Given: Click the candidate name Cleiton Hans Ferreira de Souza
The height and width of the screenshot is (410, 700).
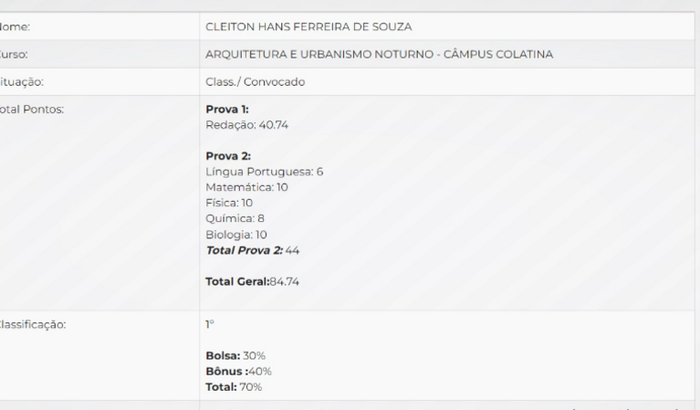Looking at the screenshot, I should tap(307, 26).
